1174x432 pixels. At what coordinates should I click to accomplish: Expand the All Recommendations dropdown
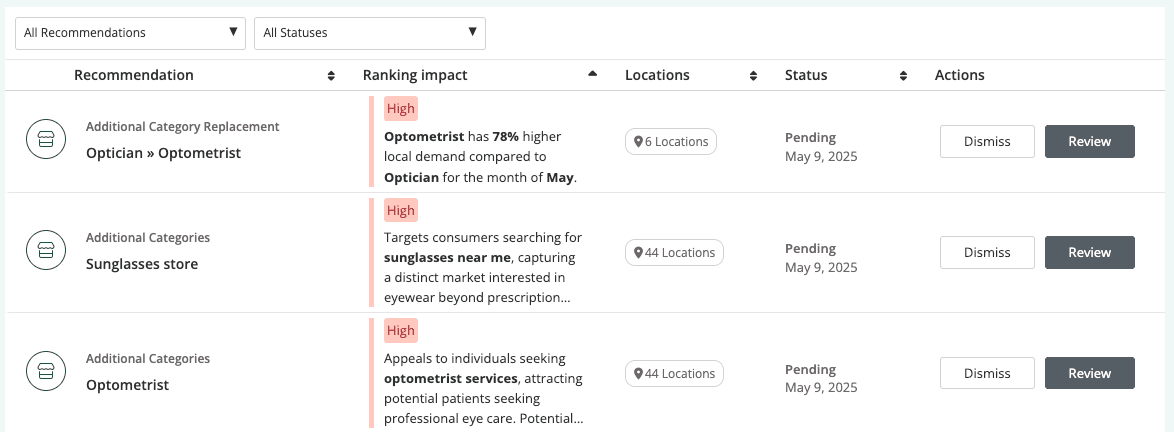[130, 33]
